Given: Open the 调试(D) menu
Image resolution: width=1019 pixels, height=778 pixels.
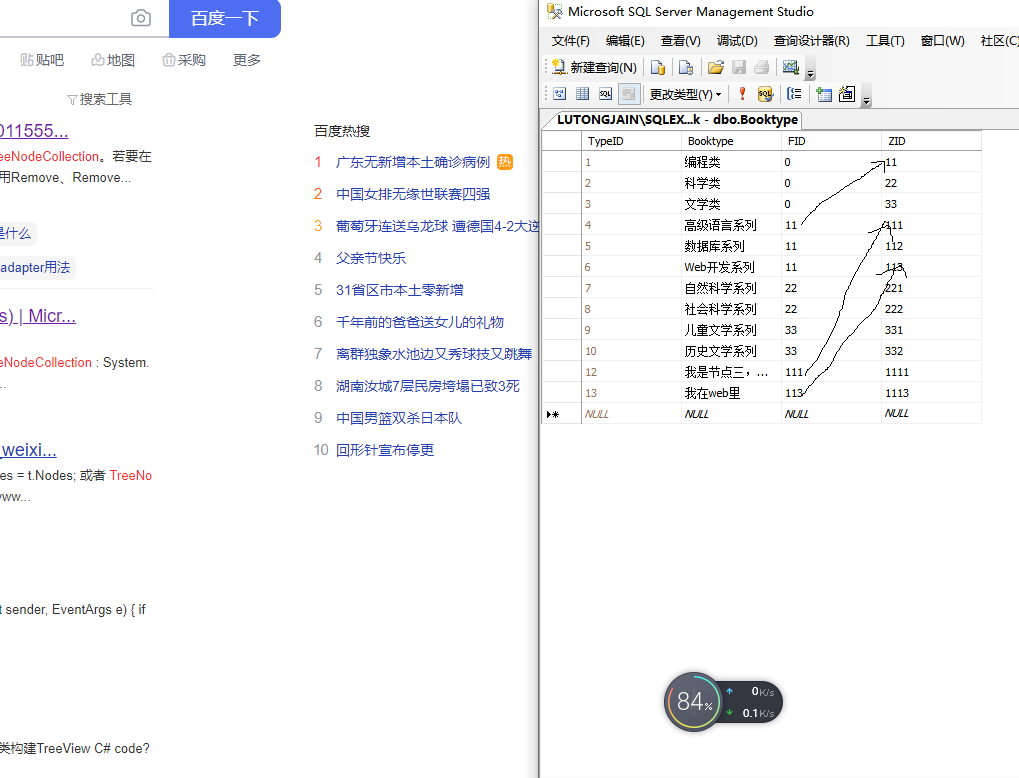Looking at the screenshot, I should (737, 41).
